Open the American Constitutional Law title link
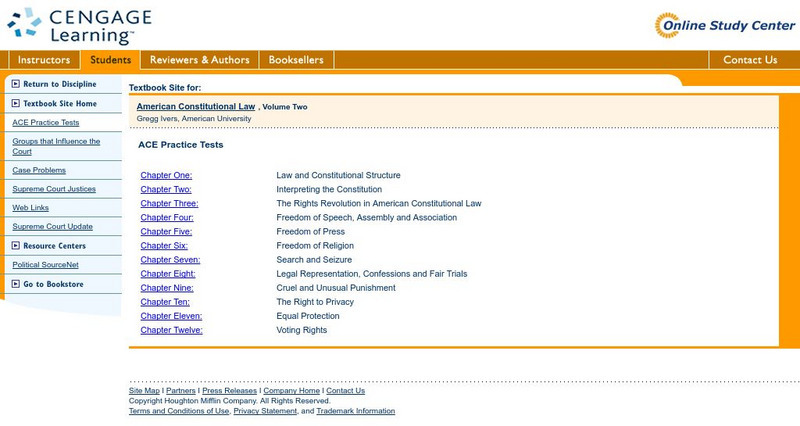This screenshot has height=426, width=800. click(196, 106)
